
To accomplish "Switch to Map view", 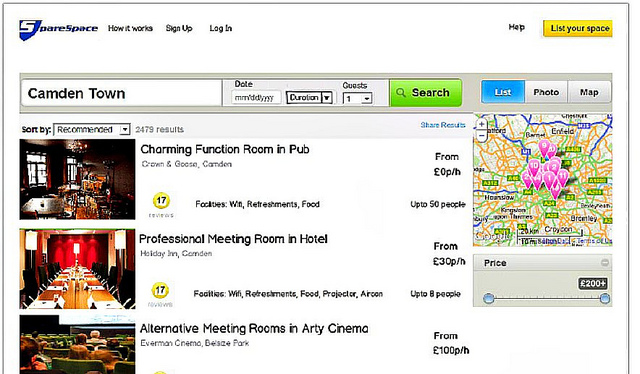I will click(x=589, y=92).
